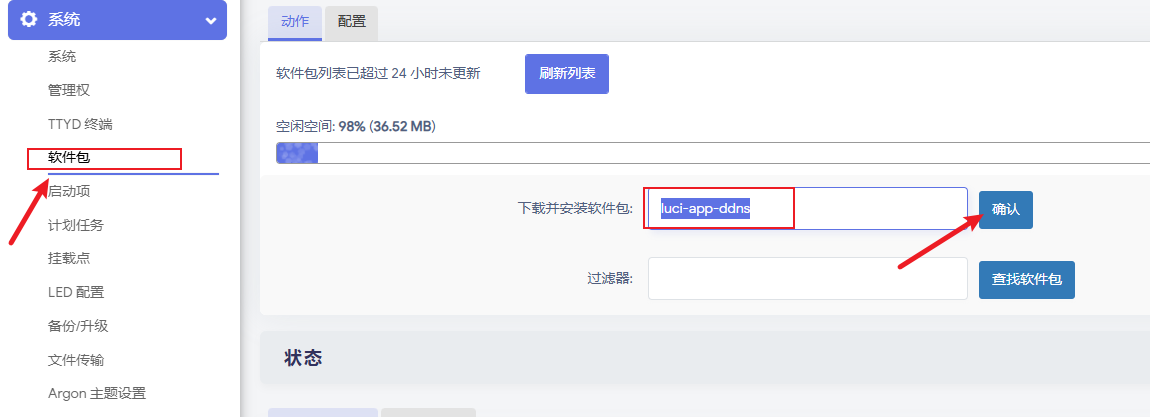Image resolution: width=1150 pixels, height=417 pixels.
Task: Click the 状态 section heading
Action: (x=303, y=358)
